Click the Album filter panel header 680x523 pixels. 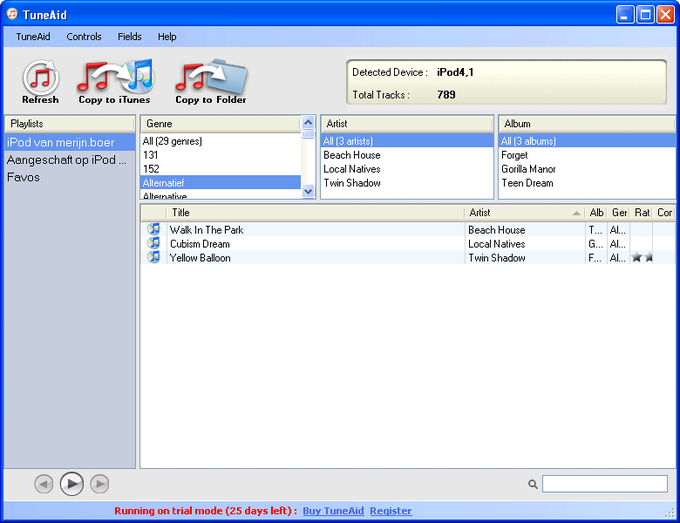(587, 124)
